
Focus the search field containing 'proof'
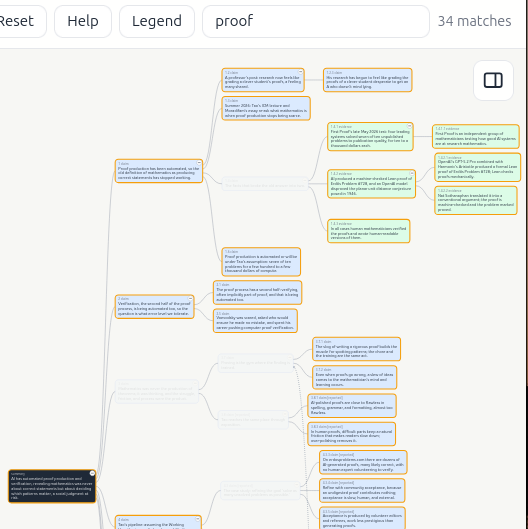pos(316,21)
